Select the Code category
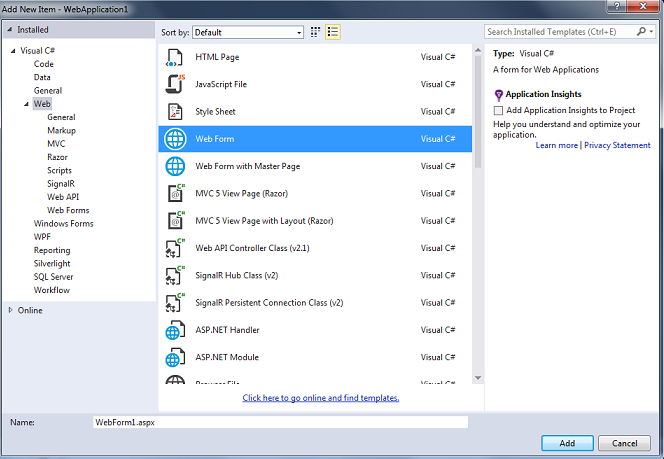The image size is (664, 459). pos(44,64)
